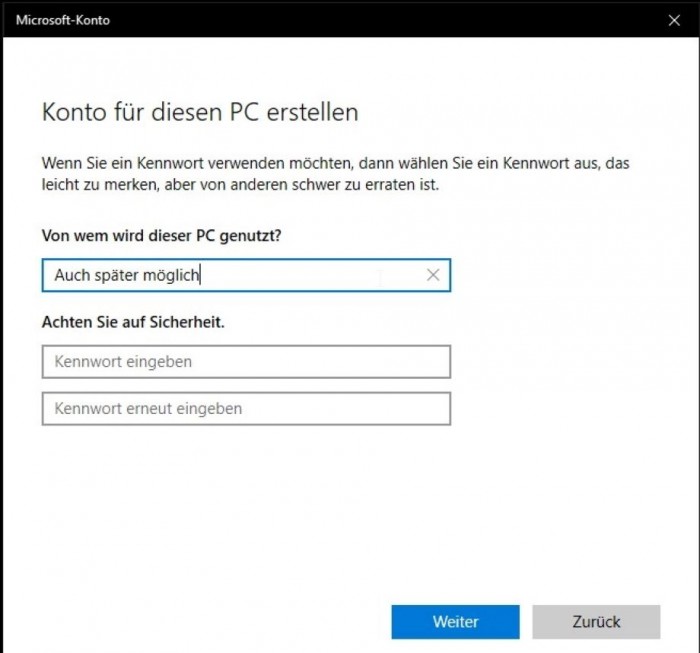The width and height of the screenshot is (700, 653).
Task: Click the word 'später' in the username field
Action: point(117,275)
